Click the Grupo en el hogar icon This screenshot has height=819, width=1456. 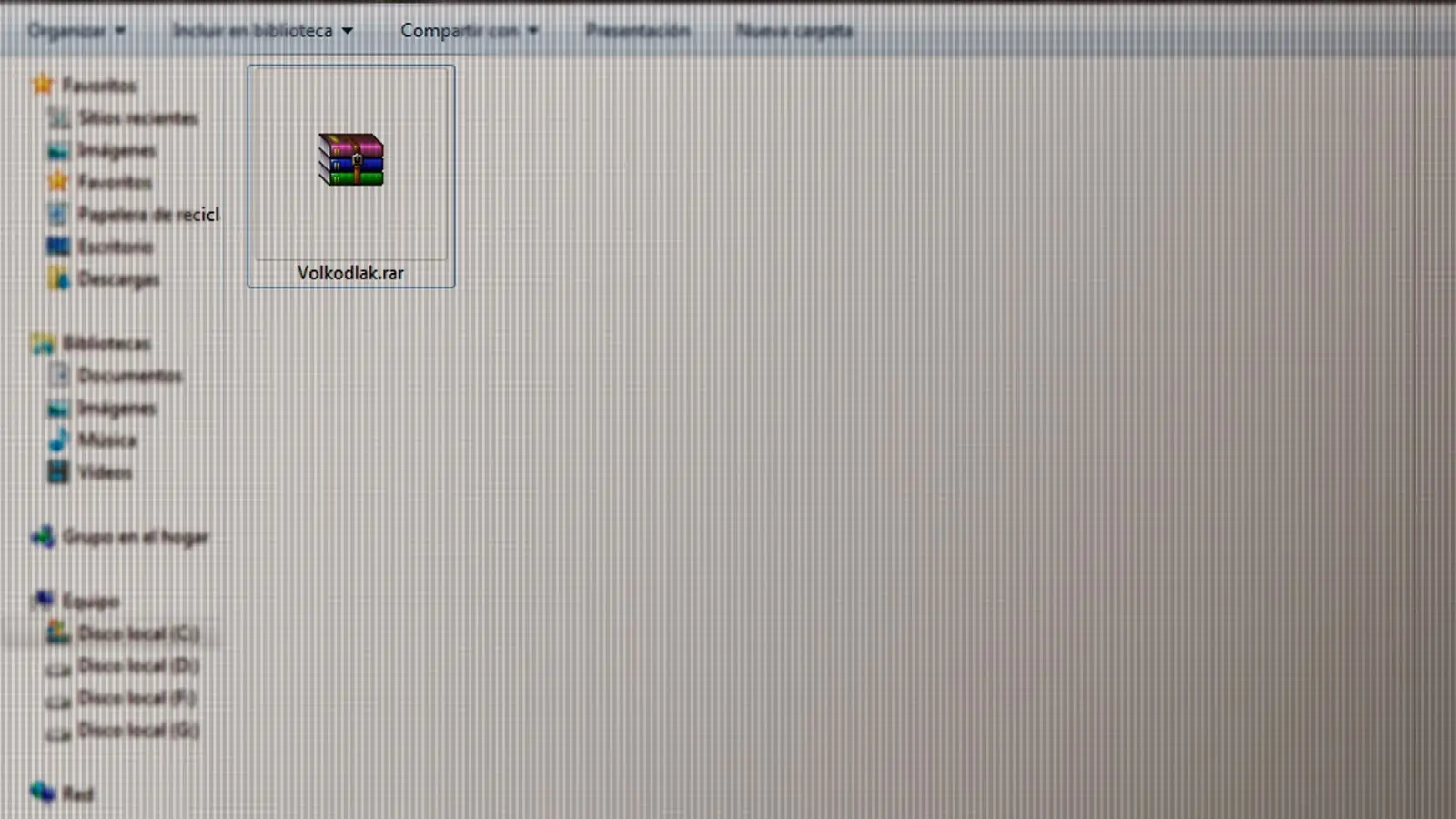(43, 537)
